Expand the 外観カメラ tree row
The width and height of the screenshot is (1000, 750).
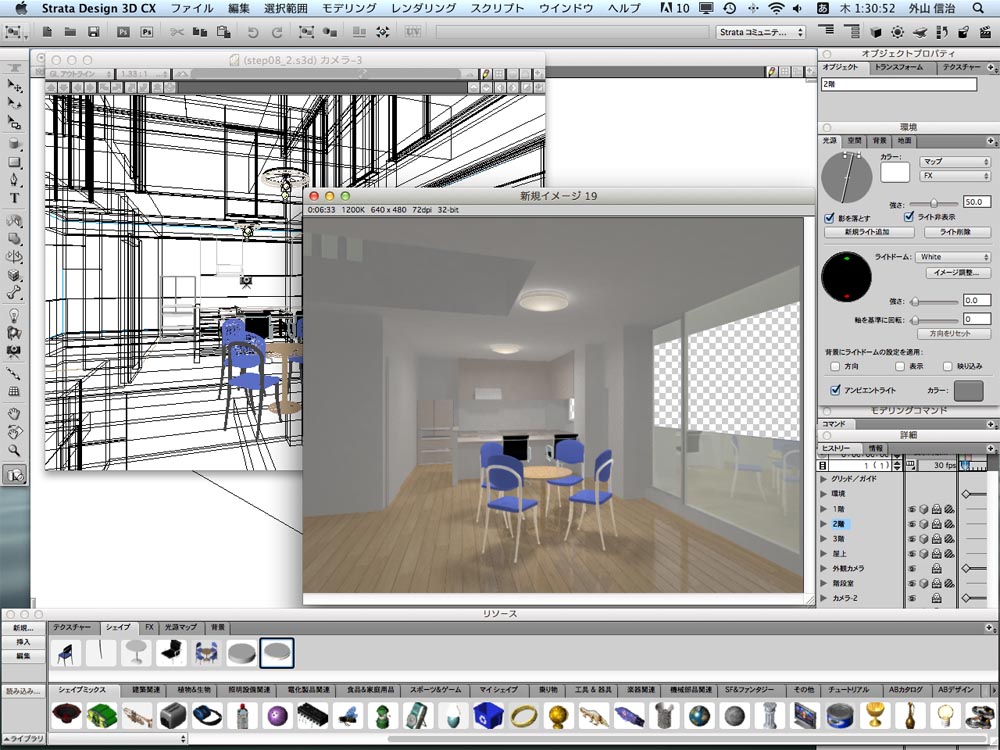pyautogui.click(x=823, y=568)
